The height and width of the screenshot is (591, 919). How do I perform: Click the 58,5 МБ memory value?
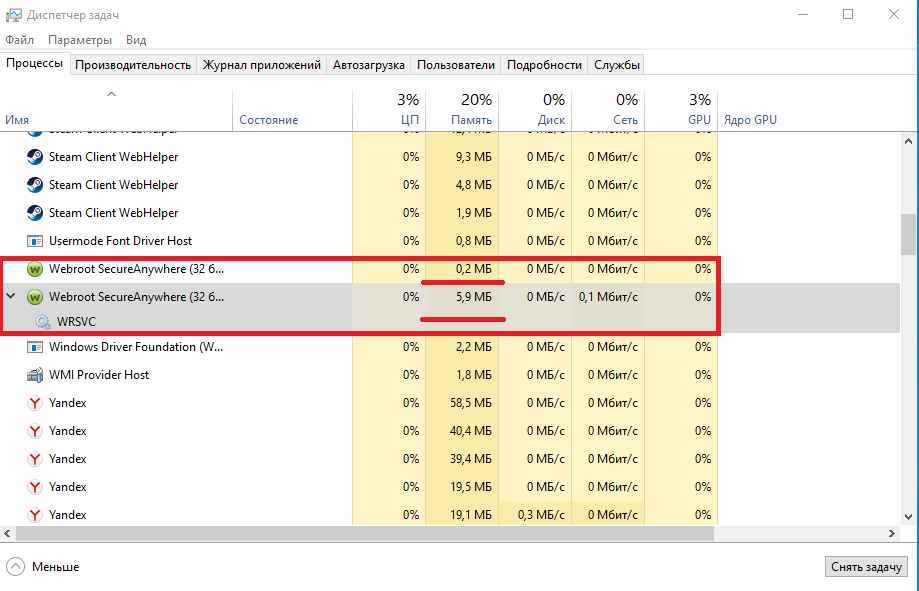click(x=471, y=403)
